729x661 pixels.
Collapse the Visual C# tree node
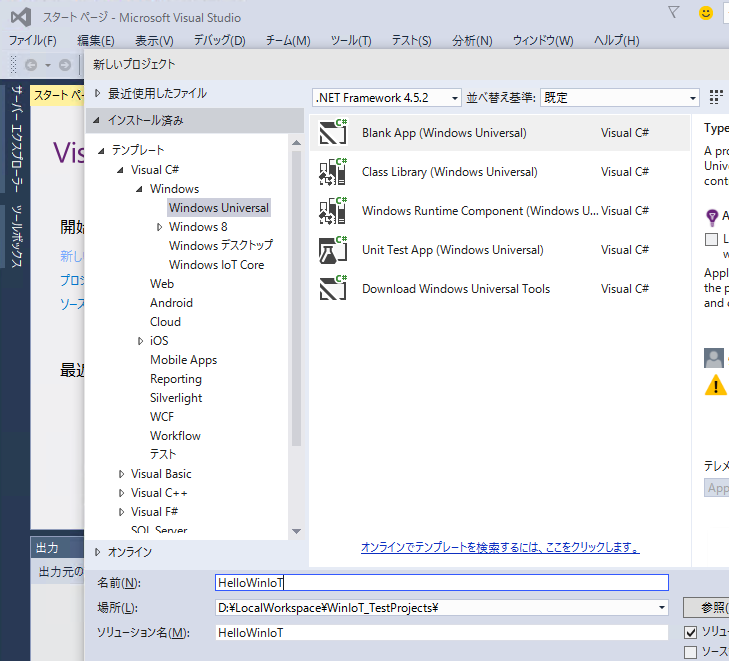pyautogui.click(x=120, y=170)
